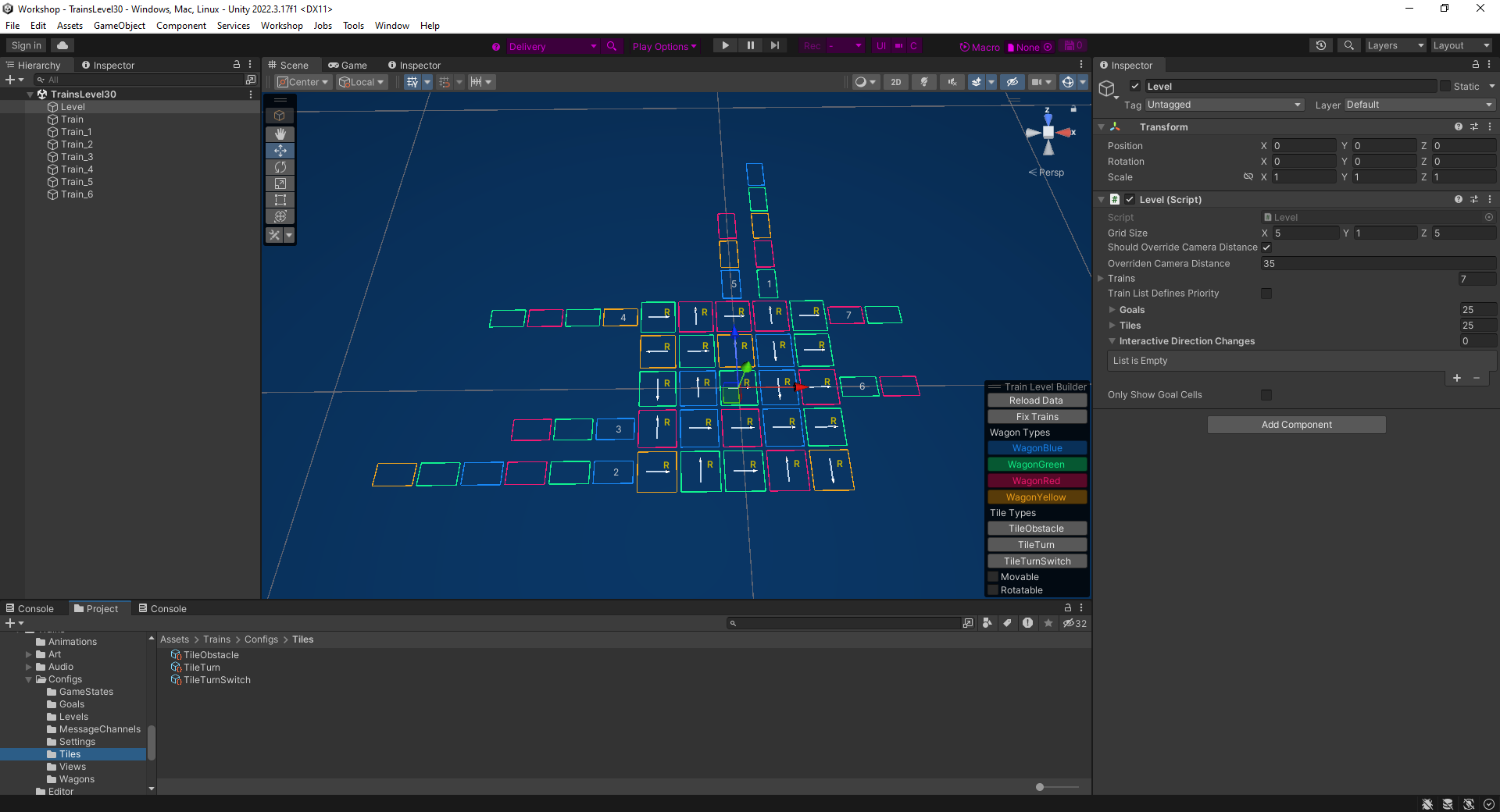Collapse Interactive Direction Changes list

tap(1112, 341)
